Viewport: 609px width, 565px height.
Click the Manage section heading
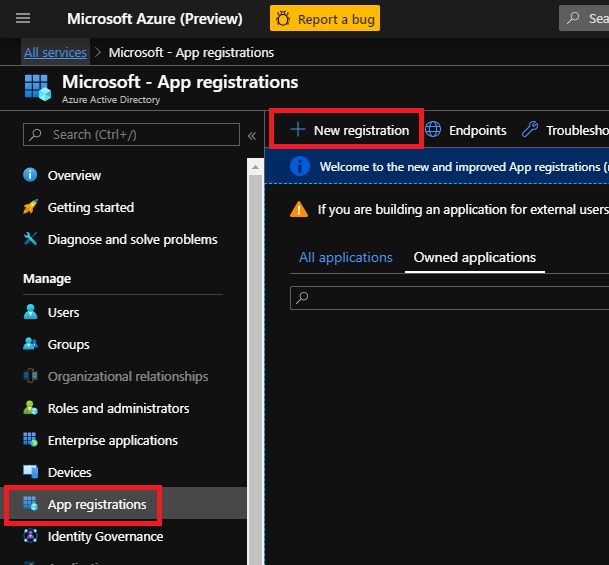tap(47, 279)
